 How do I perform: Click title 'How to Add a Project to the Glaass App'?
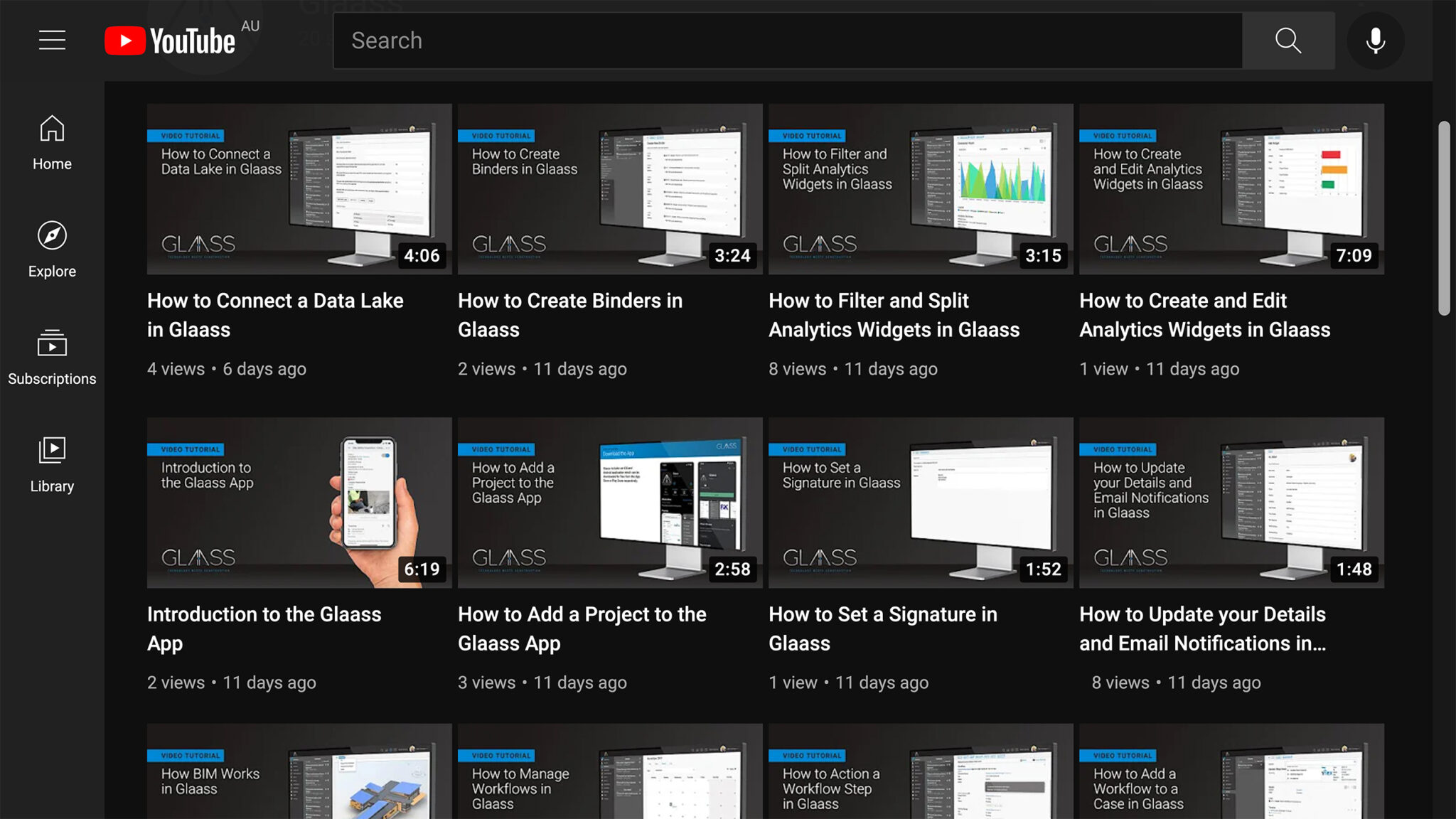(582, 628)
